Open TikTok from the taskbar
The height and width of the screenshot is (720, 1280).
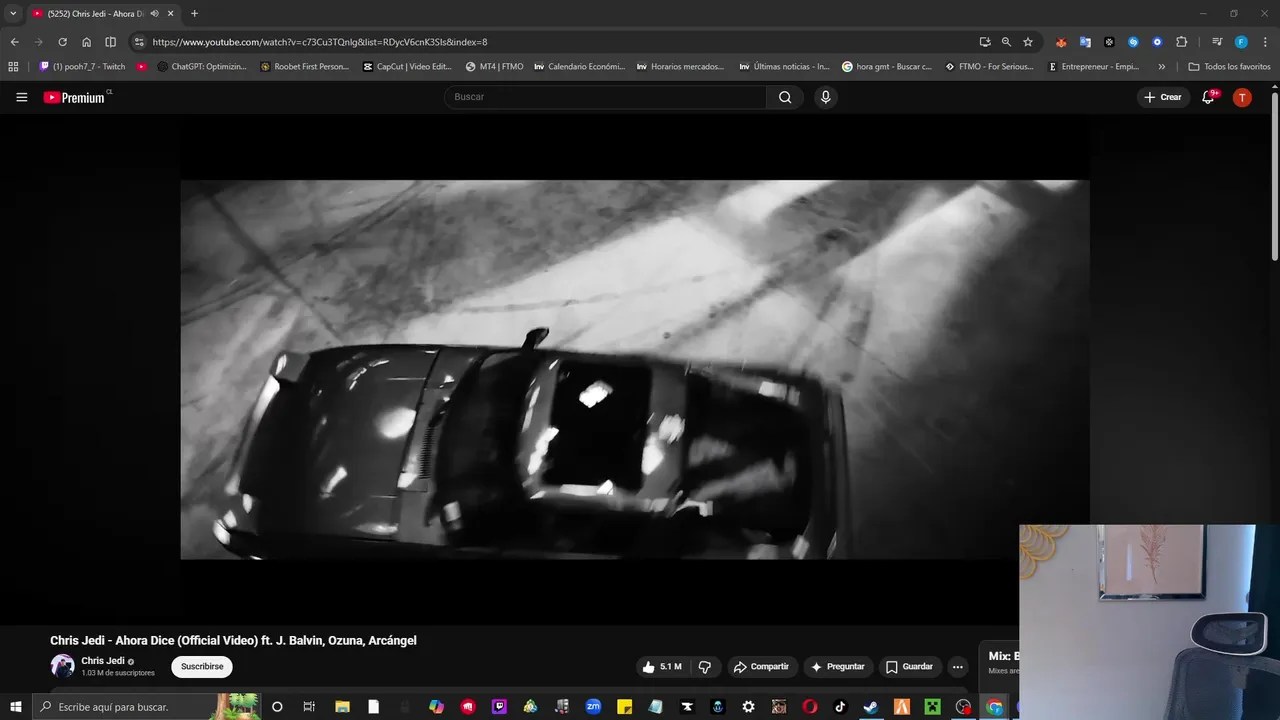coord(840,707)
